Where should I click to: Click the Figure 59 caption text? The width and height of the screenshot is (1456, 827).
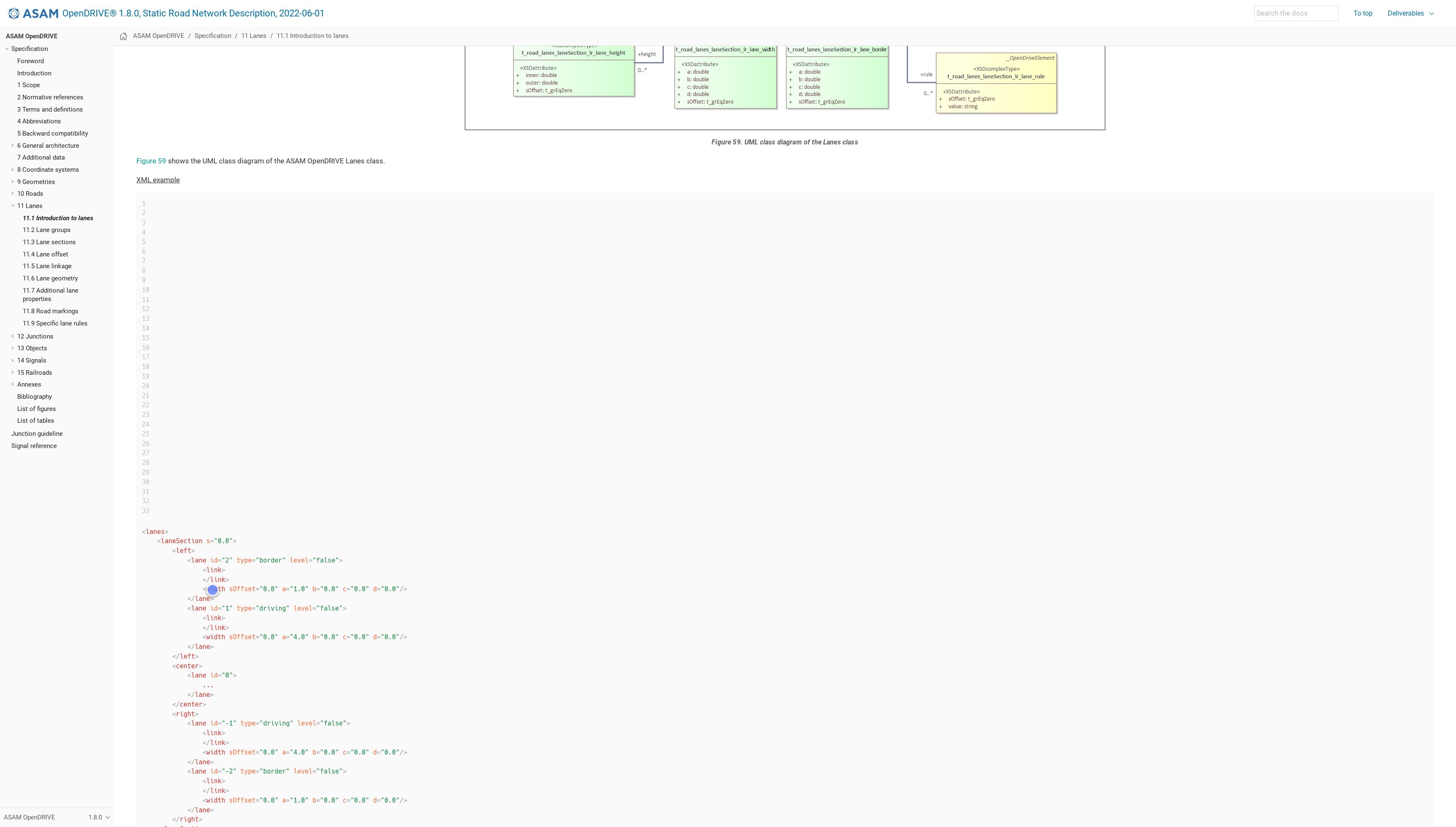784,142
